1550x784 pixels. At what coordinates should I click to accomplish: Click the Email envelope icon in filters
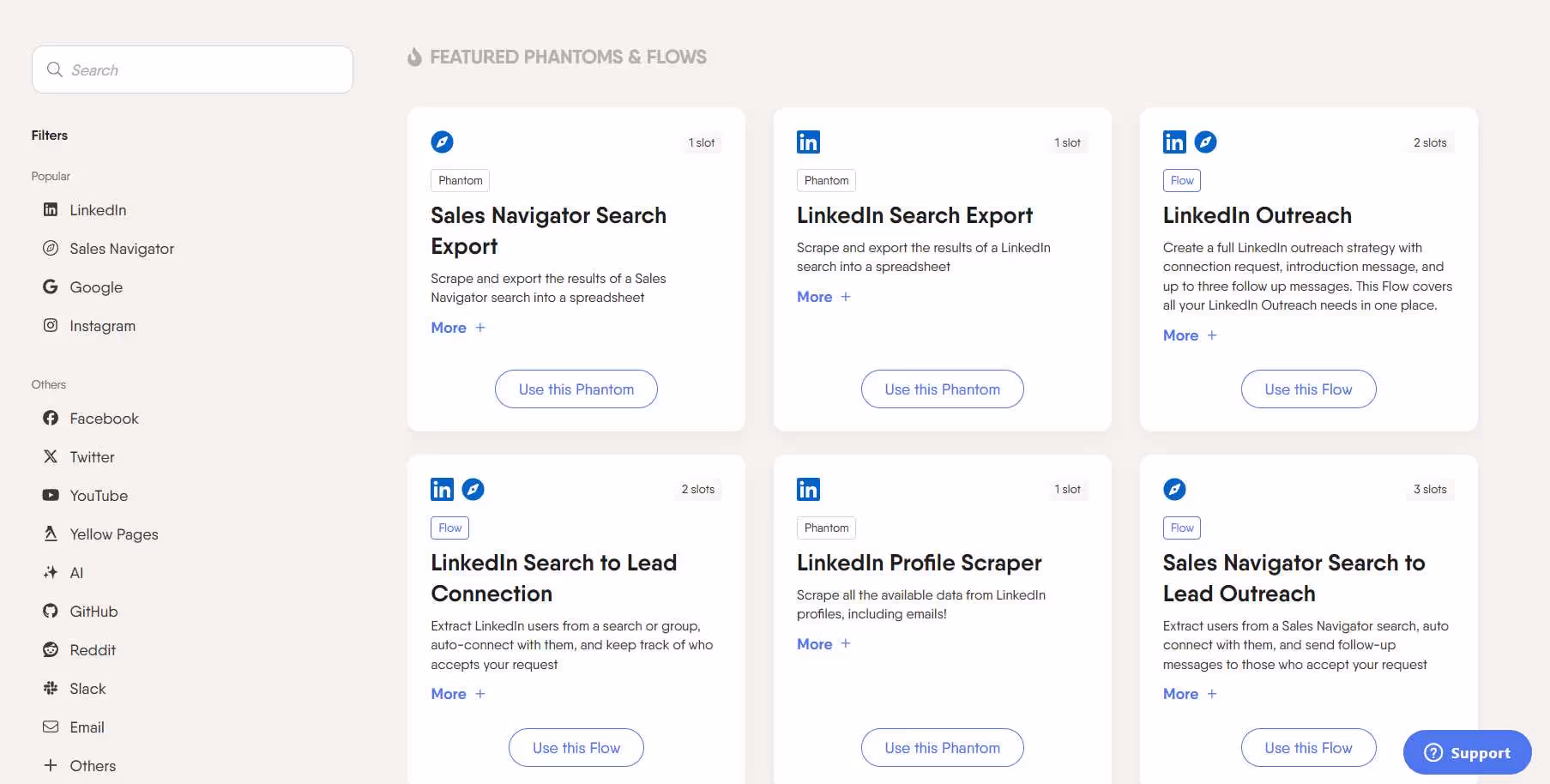[x=51, y=727]
